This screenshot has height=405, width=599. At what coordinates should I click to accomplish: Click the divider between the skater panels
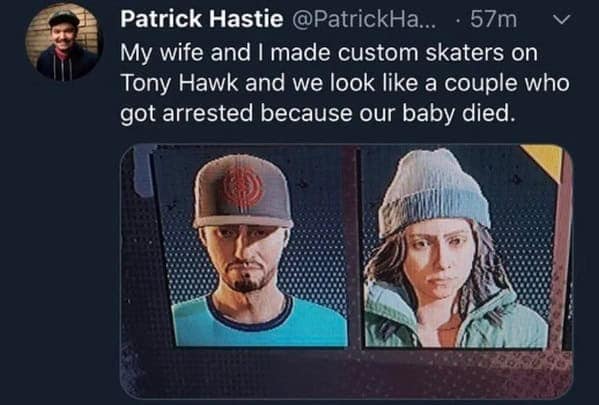point(354,246)
